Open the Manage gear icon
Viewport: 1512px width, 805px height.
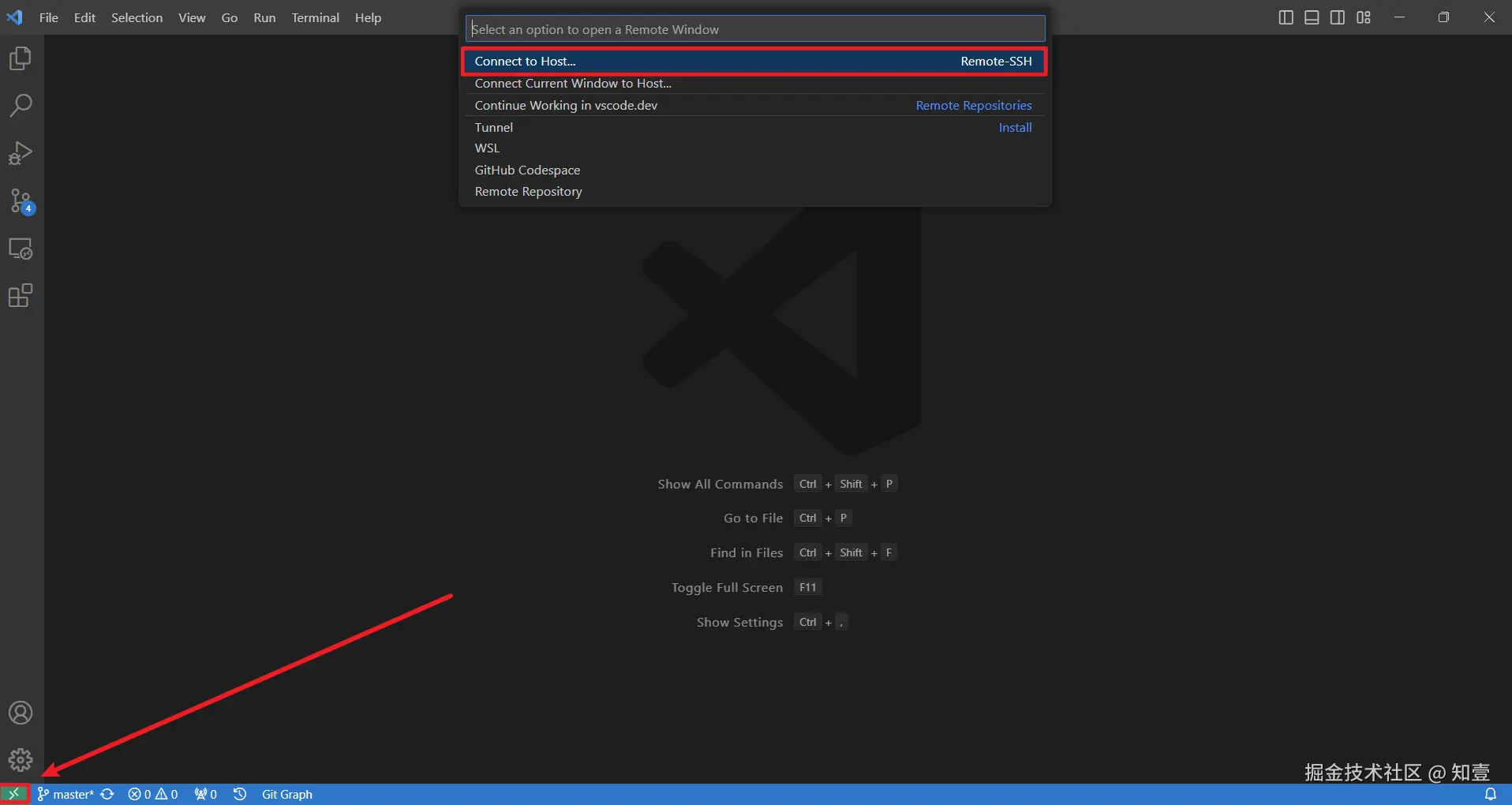[21, 760]
